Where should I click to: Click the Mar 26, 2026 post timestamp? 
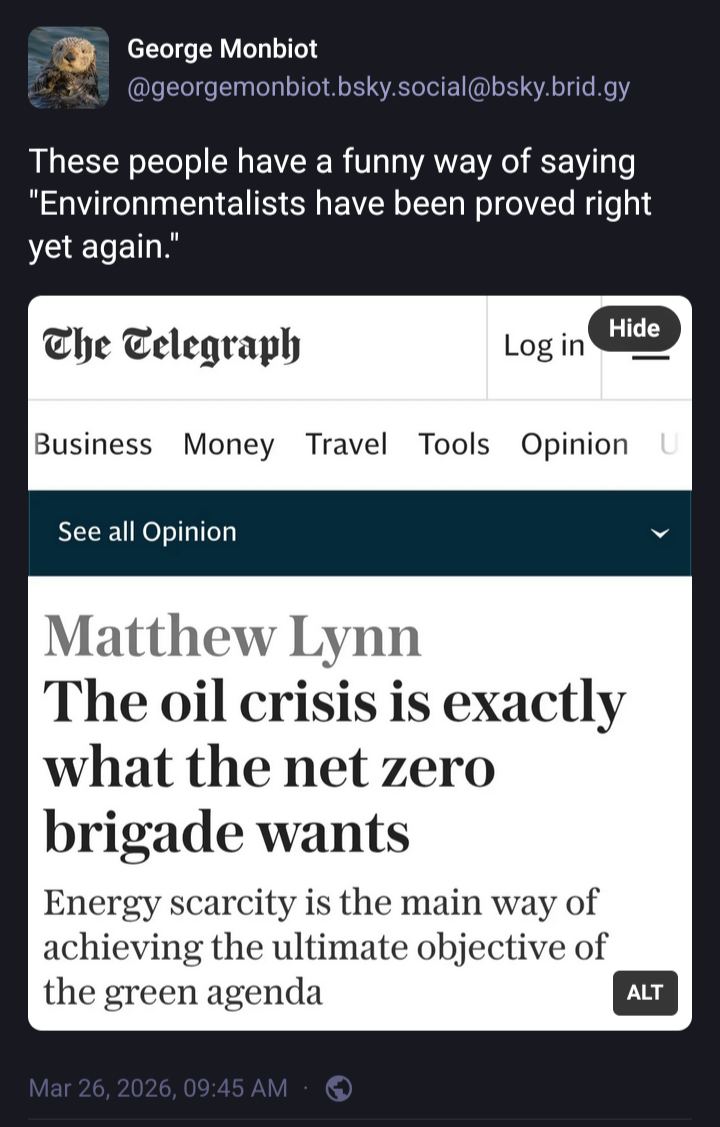[x=158, y=1088]
